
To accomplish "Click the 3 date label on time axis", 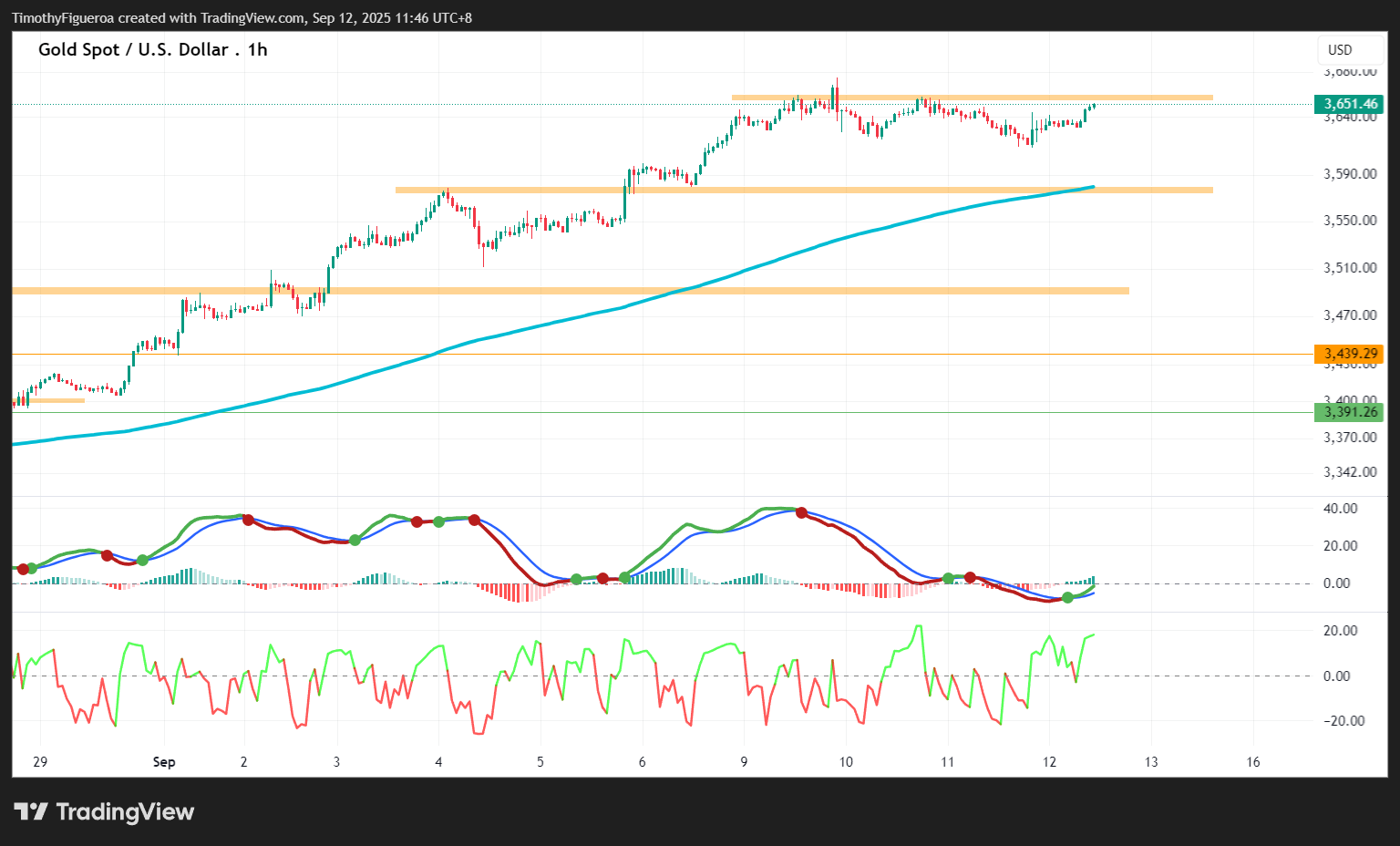I will click(x=336, y=762).
